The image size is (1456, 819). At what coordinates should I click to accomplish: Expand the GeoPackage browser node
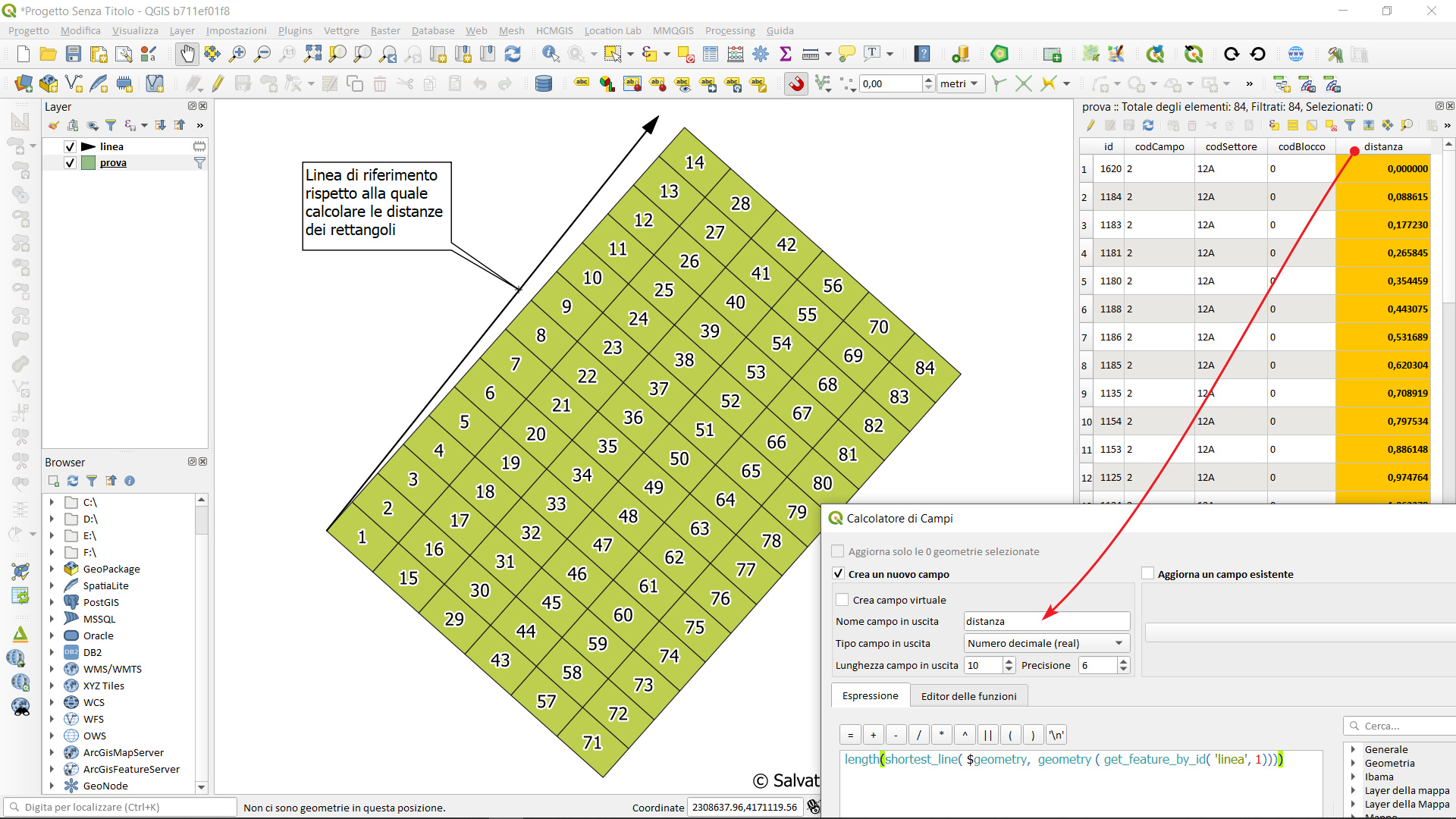click(x=52, y=569)
